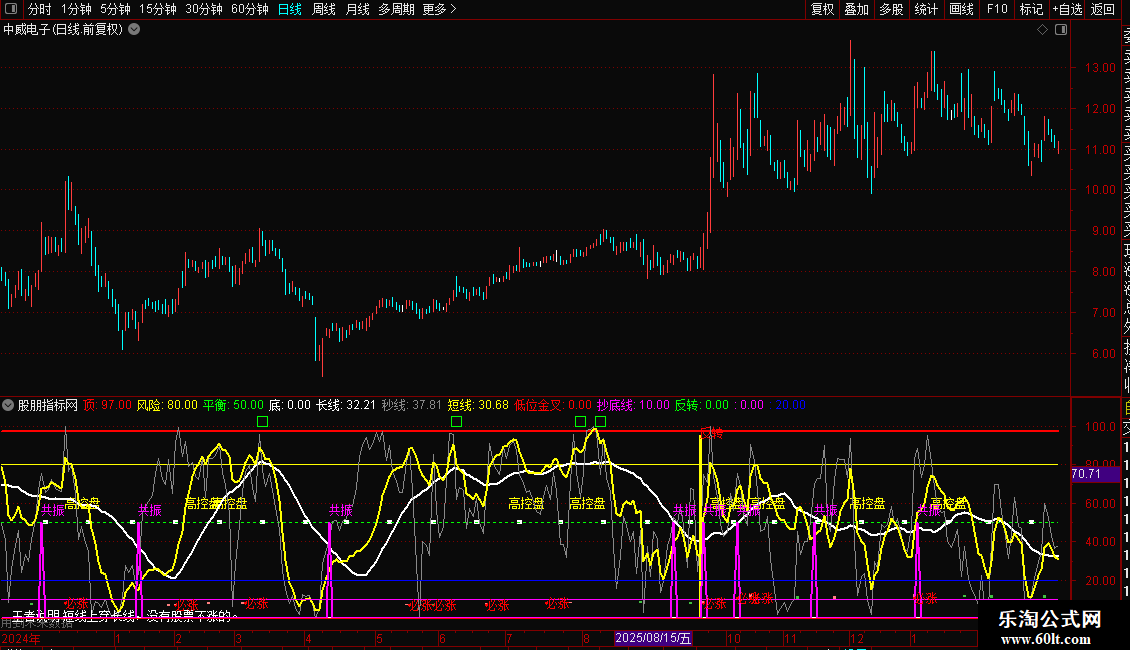This screenshot has width=1130, height=650.
Task: Select the 30分钟 period
Action: [x=204, y=9]
